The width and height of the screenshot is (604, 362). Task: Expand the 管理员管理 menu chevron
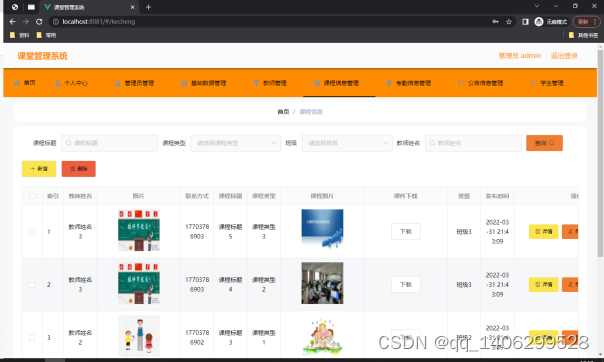pyautogui.click(x=159, y=83)
